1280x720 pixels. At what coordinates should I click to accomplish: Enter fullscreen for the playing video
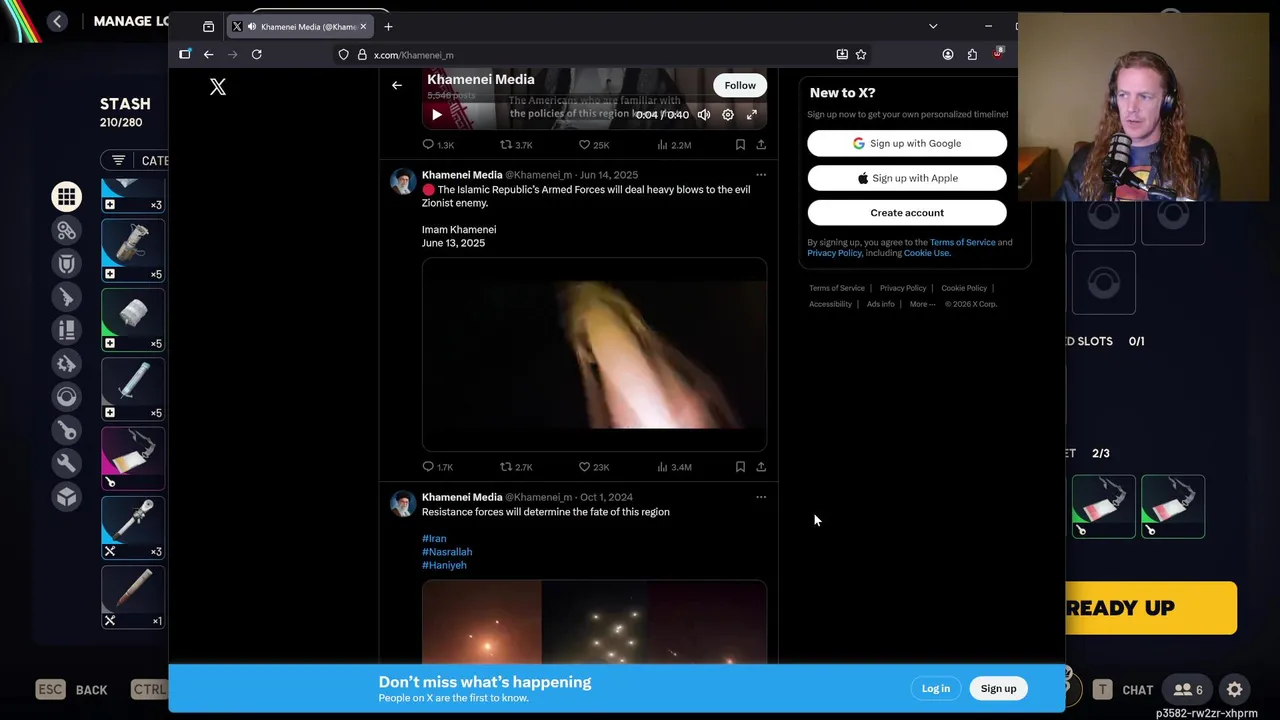point(752,115)
